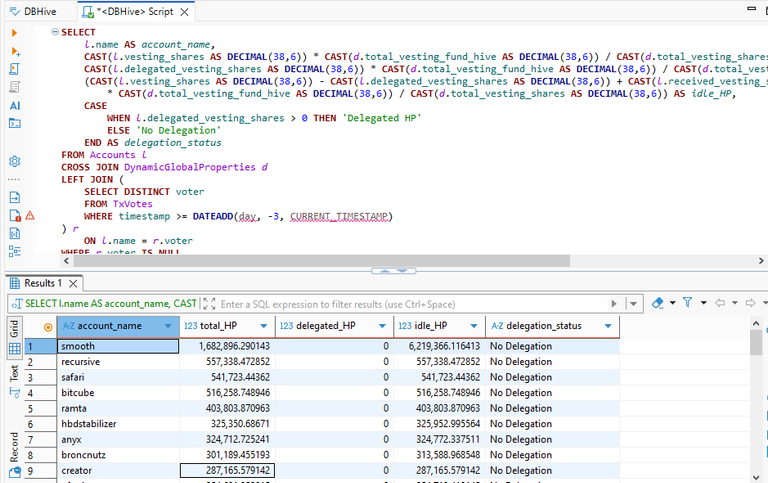Click the 'recursive' account name cell
The height and width of the screenshot is (483, 768).
(118, 362)
